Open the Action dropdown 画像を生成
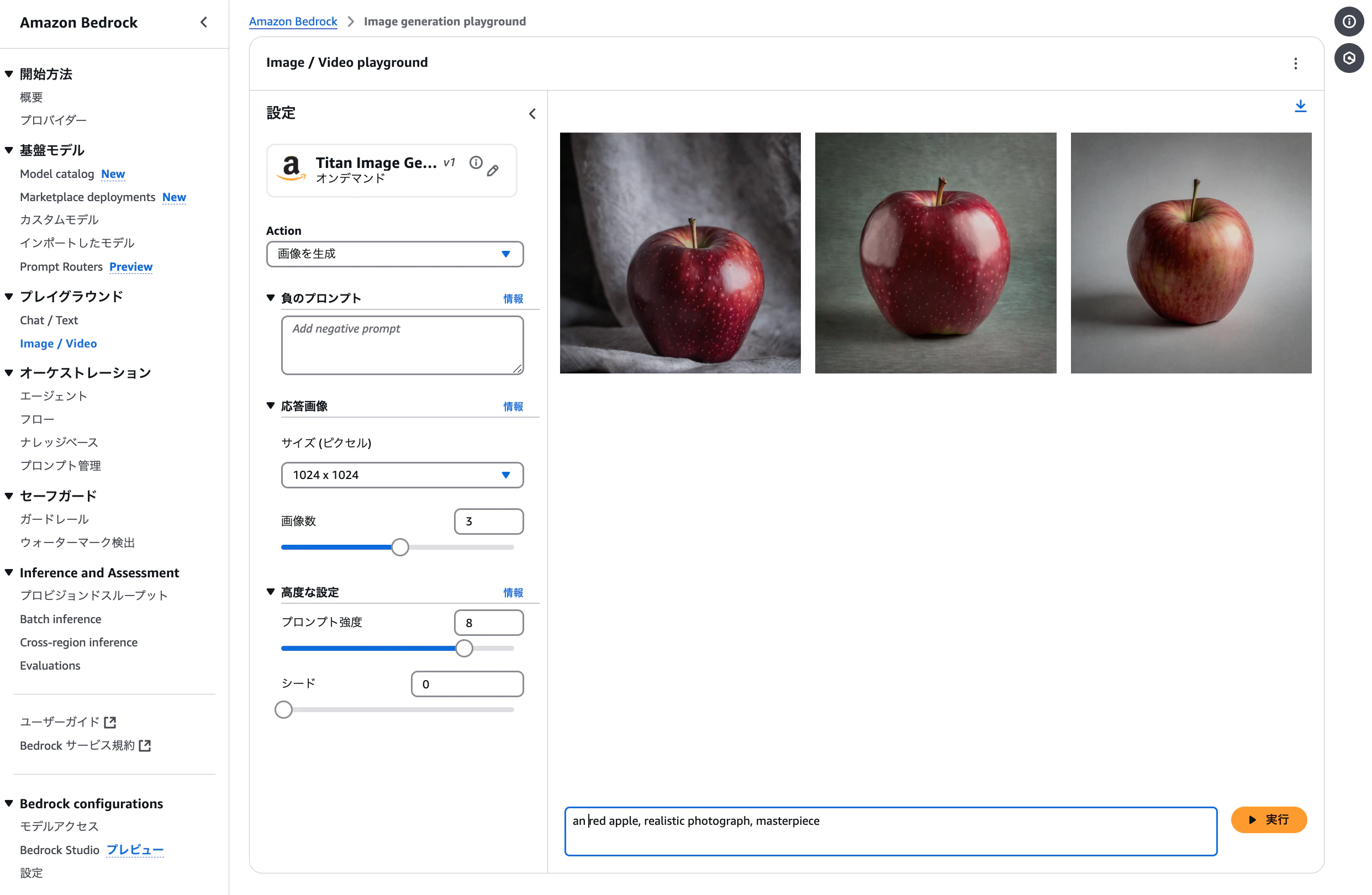The width and height of the screenshot is (1372, 895). pyautogui.click(x=395, y=254)
